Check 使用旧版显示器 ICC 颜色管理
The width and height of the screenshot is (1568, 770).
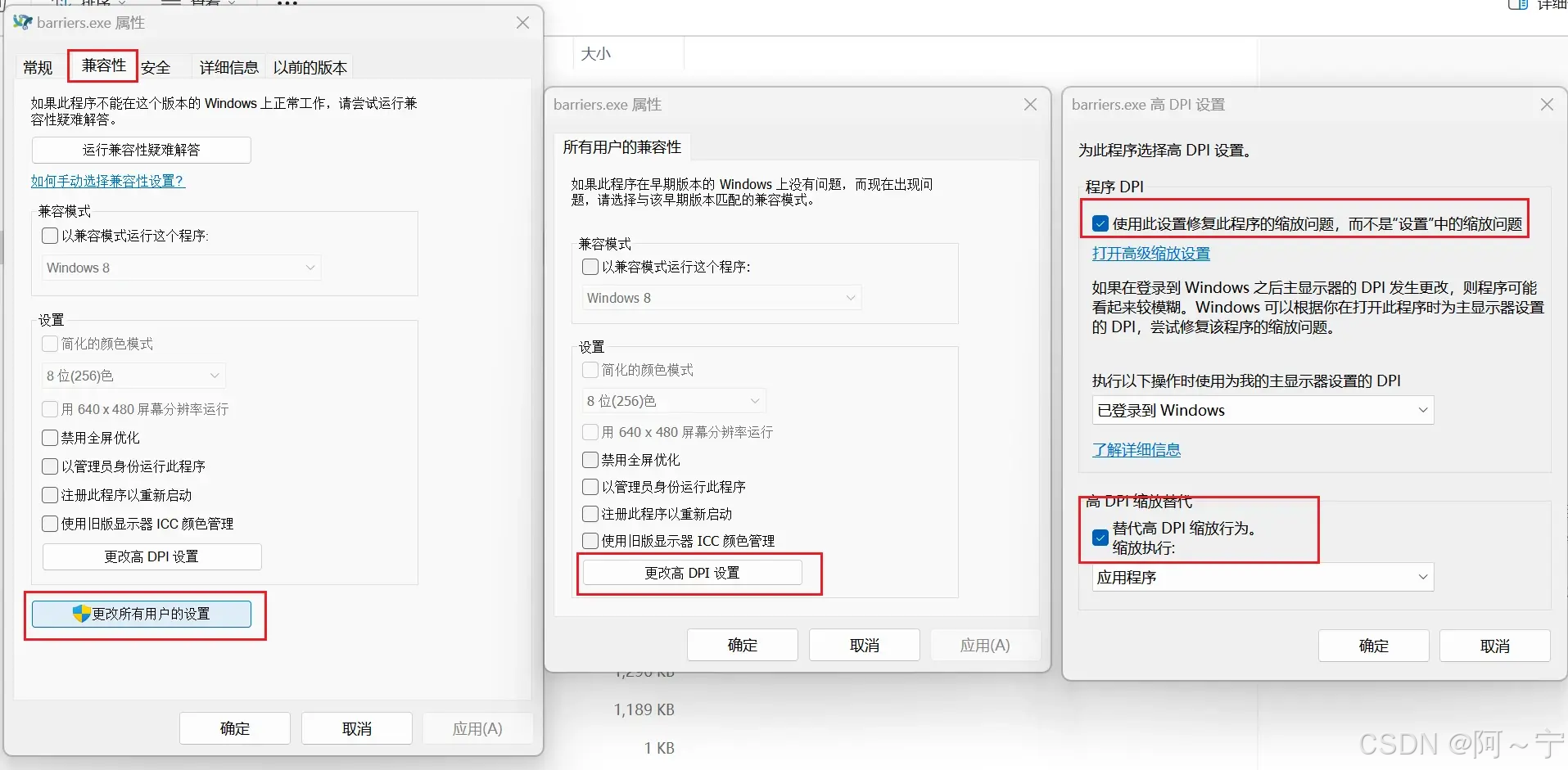point(49,524)
